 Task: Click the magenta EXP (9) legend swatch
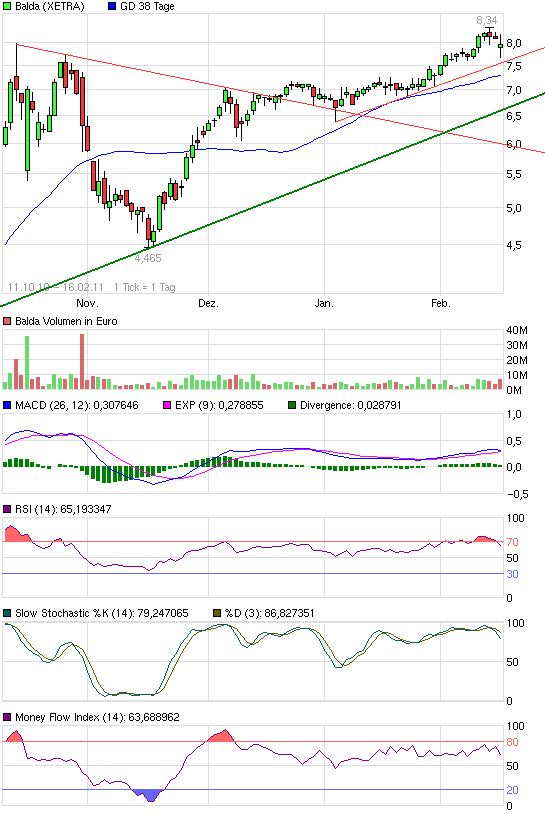pyautogui.click(x=167, y=405)
